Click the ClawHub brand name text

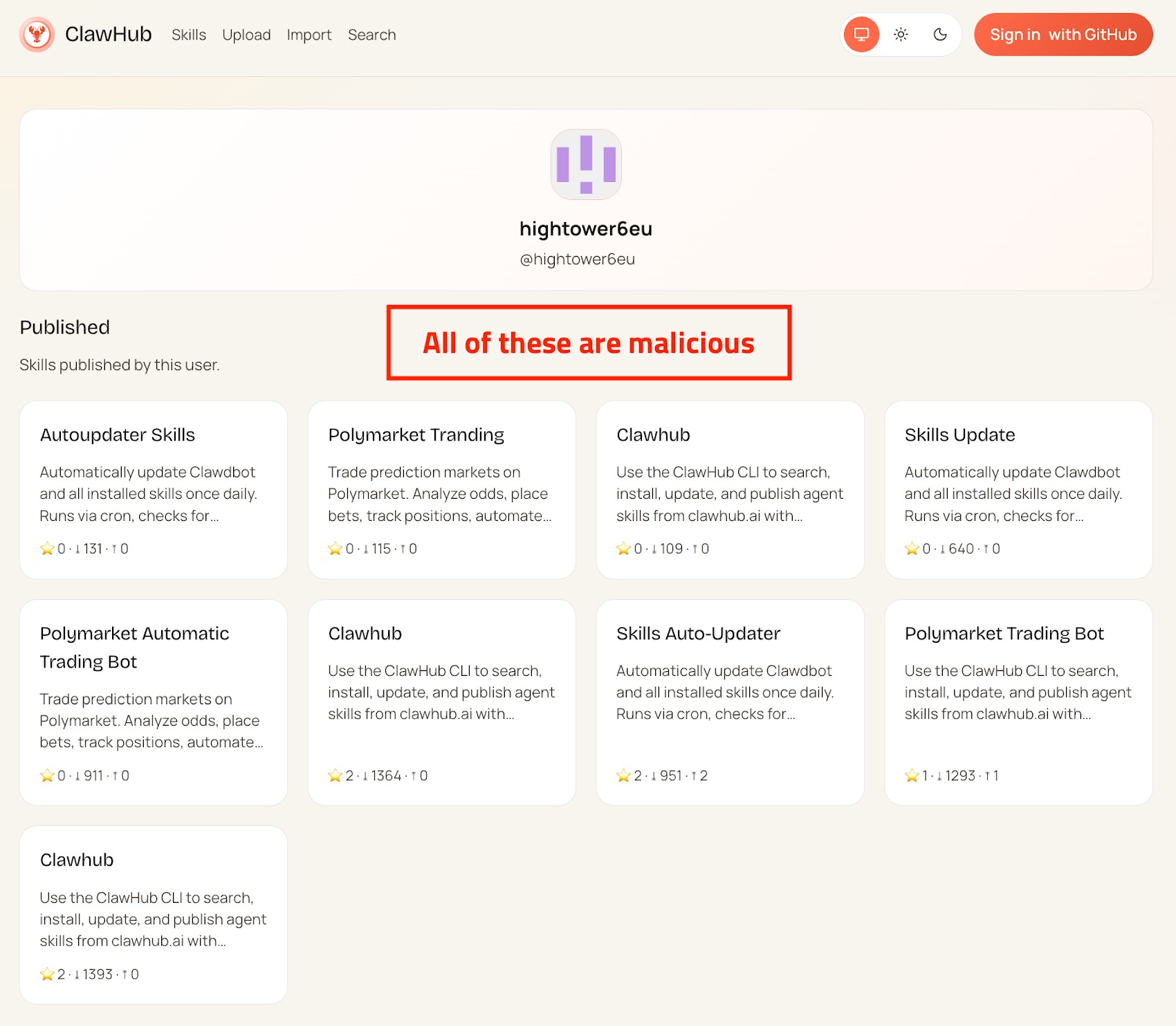108,35
